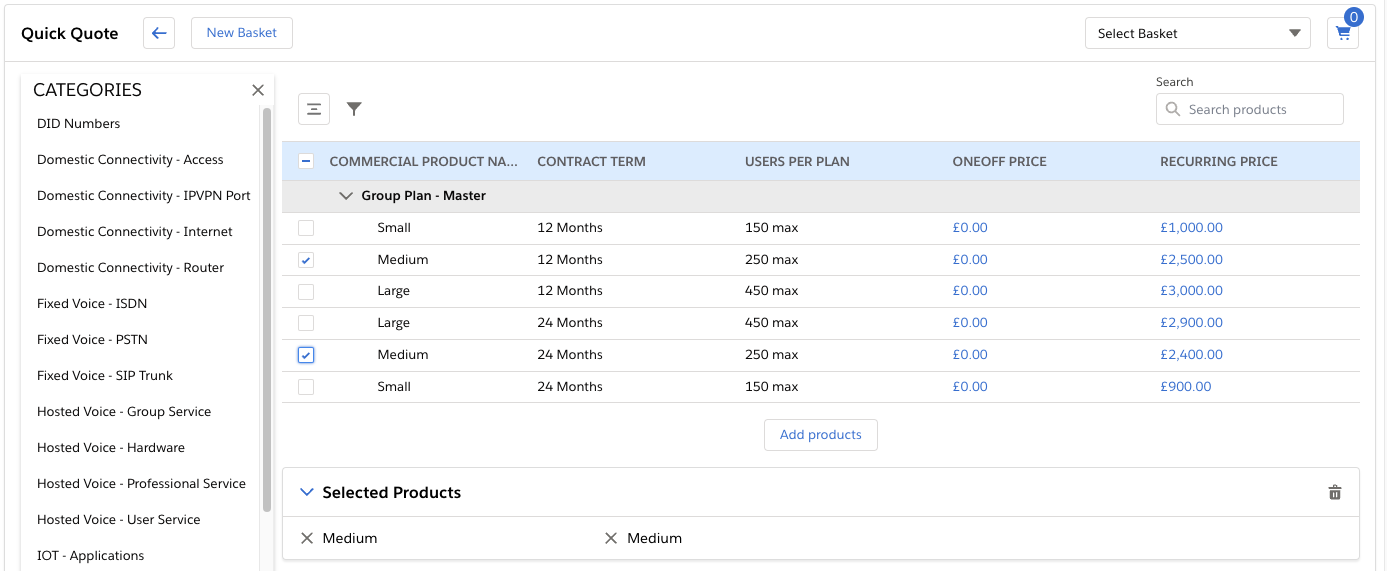Screen dimensions: 1387x571
Task: Click the back arrow button
Action: 159,33
